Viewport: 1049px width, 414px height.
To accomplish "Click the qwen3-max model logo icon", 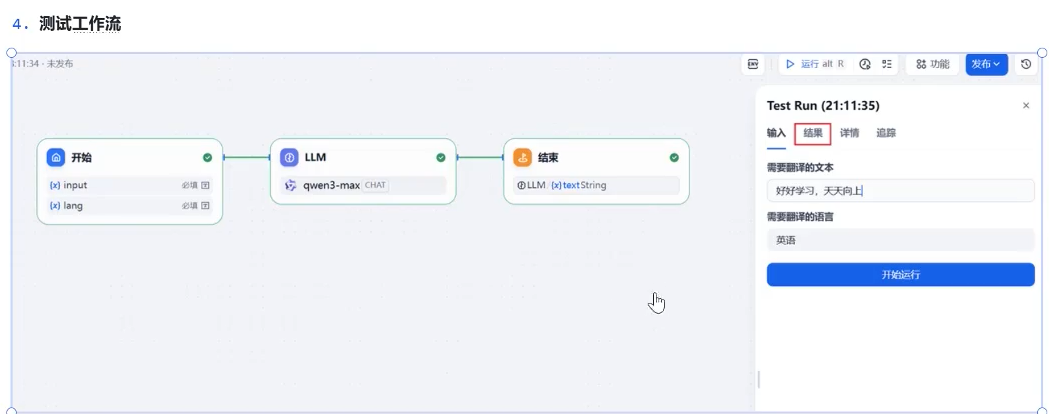I will [x=290, y=185].
